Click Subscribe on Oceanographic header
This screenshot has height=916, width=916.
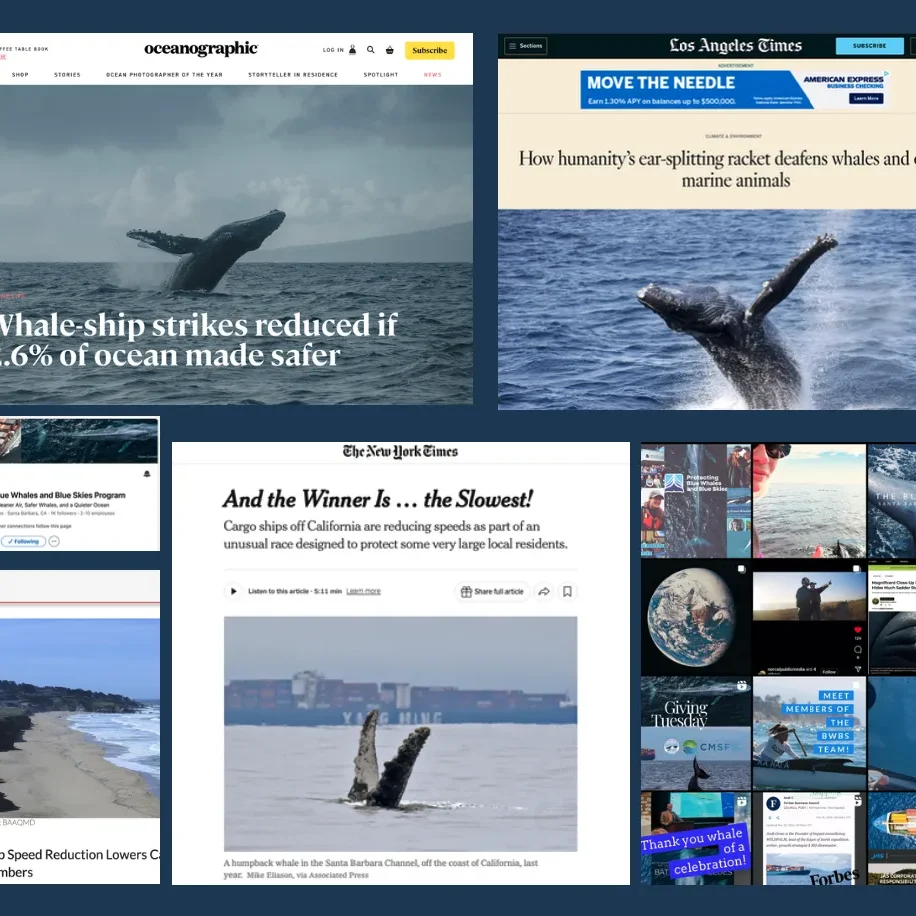(430, 50)
